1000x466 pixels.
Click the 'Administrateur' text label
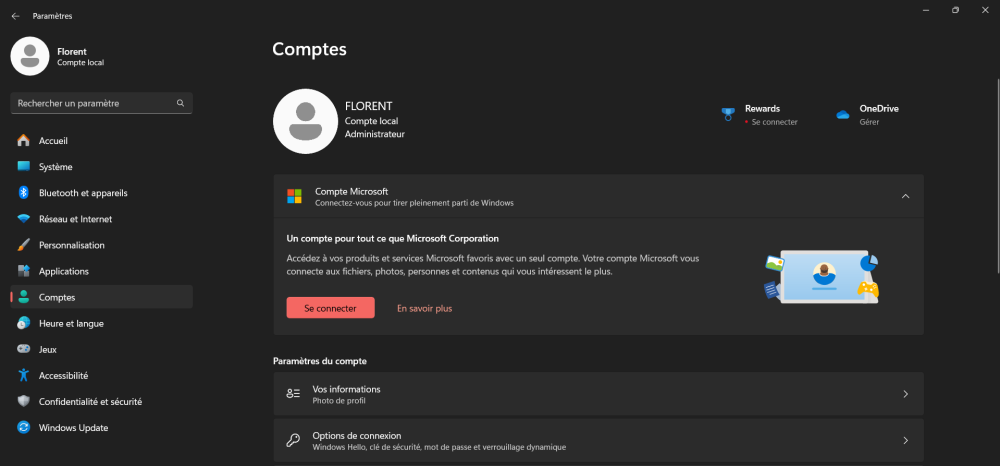click(375, 135)
